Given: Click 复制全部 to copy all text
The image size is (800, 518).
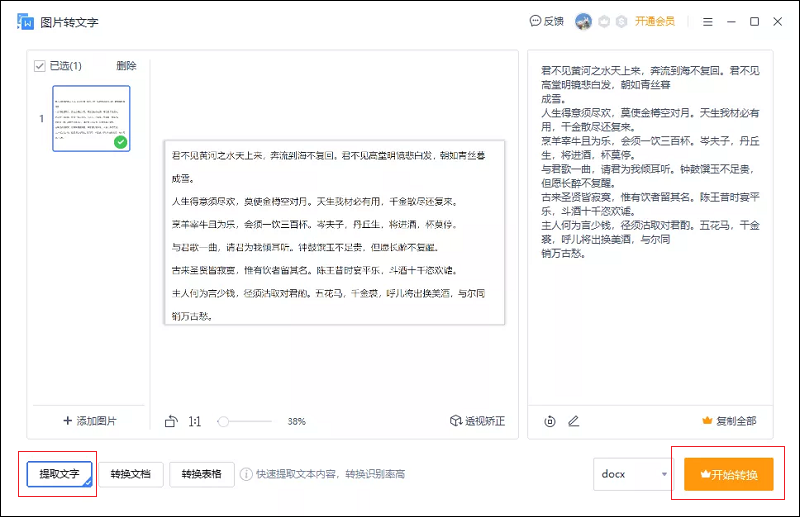Looking at the screenshot, I should pyautogui.click(x=736, y=421).
